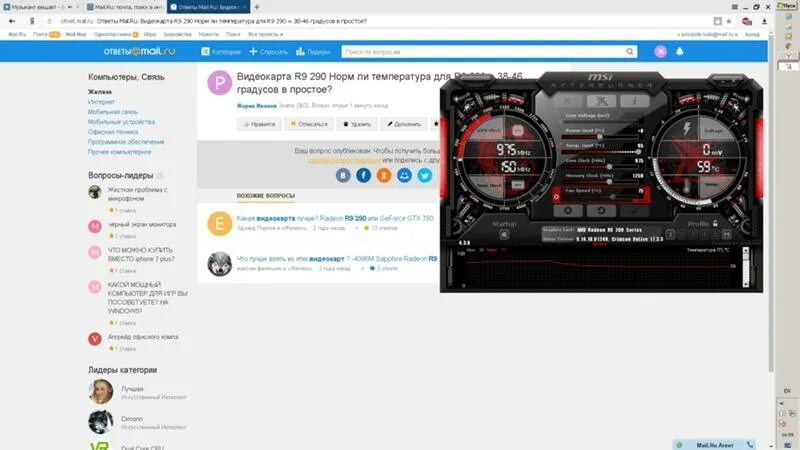Screen dimensions: 800x450
Task: Switch to 'Mail.Ru: почта, поиск' browser tab
Action: 125,7
